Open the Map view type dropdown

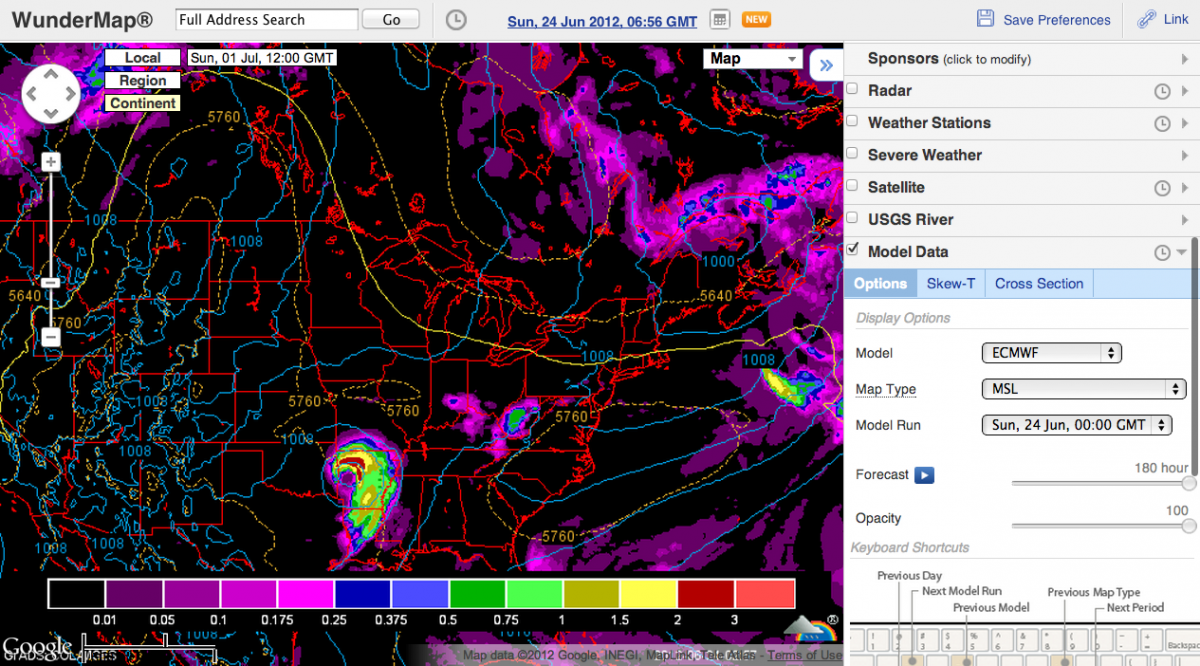pyautogui.click(x=753, y=58)
